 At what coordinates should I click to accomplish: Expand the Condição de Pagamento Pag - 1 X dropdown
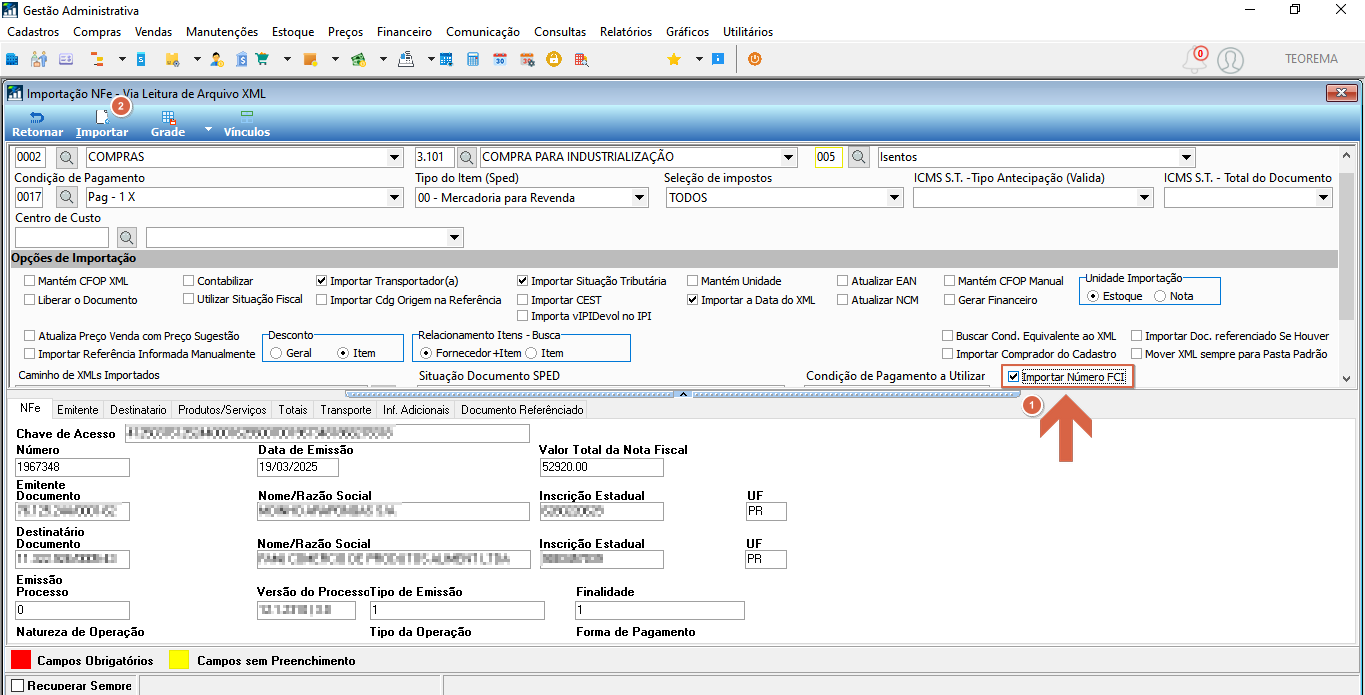(393, 198)
